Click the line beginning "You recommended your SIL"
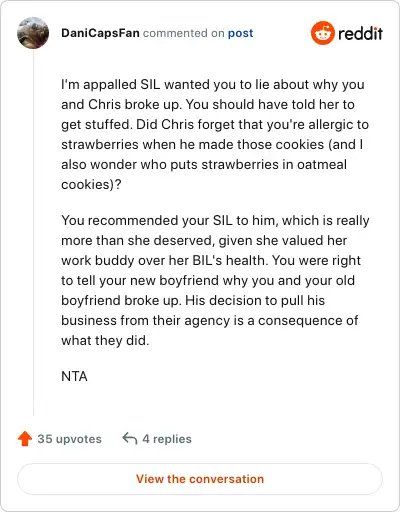This screenshot has height=512, width=400. click(215, 221)
